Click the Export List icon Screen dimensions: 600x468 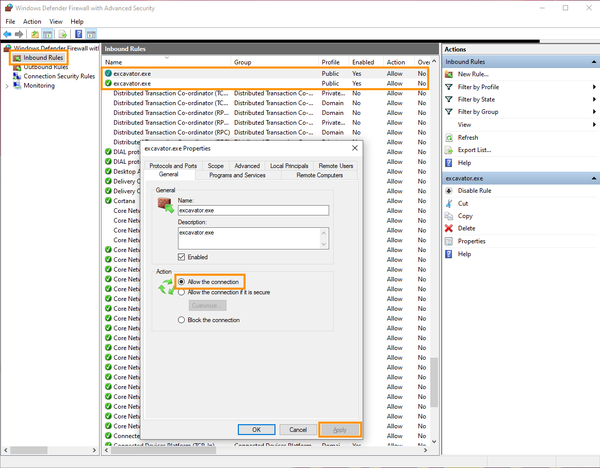pyautogui.click(x=449, y=150)
